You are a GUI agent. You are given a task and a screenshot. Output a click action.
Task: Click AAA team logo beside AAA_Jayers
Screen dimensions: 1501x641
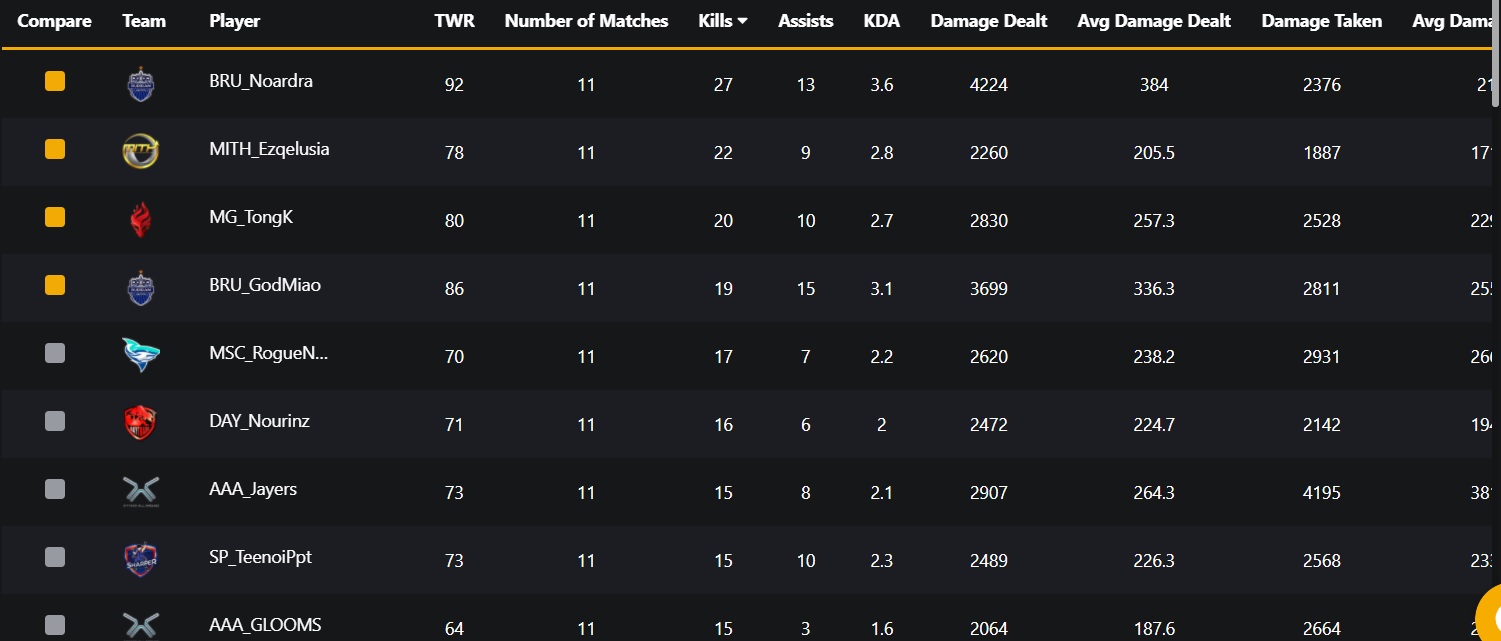point(141,492)
